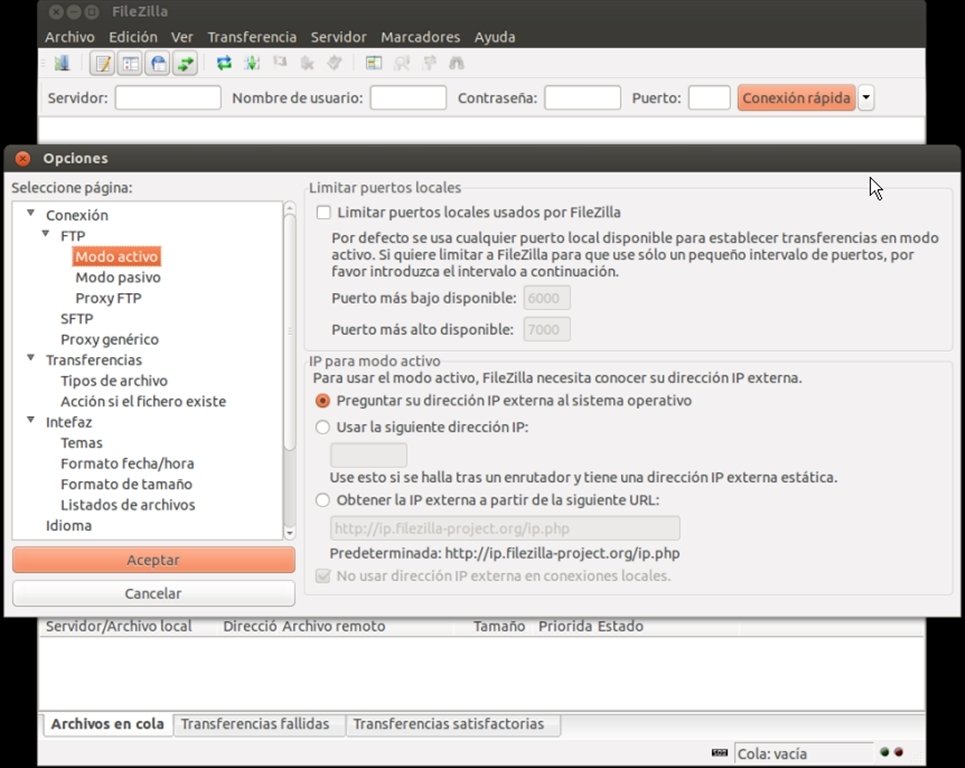Viewport: 965px width, 768px height.
Task: Toggle the transfer queue display icon
Action: (185, 63)
